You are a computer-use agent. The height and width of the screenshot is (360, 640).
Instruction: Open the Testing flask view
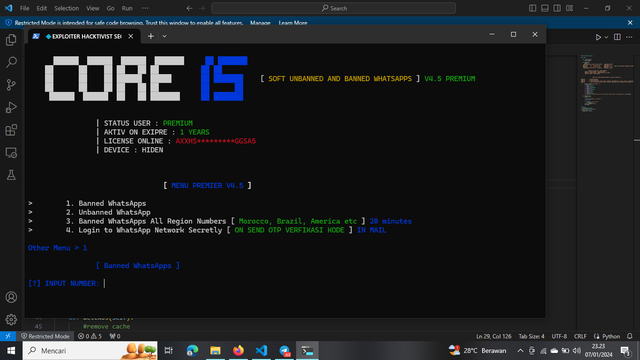click(11, 175)
